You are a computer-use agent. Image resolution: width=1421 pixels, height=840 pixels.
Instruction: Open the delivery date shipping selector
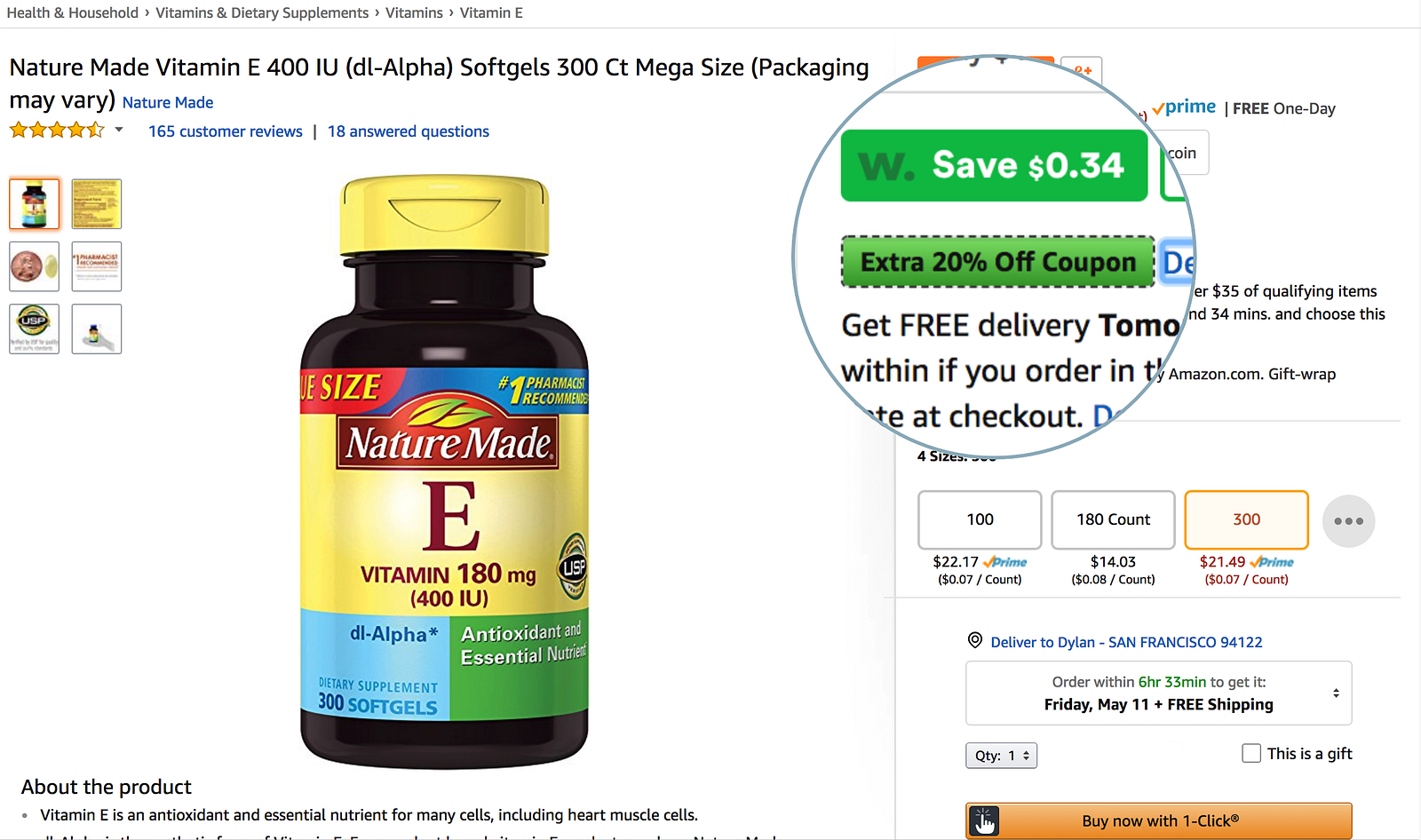[x=1158, y=693]
